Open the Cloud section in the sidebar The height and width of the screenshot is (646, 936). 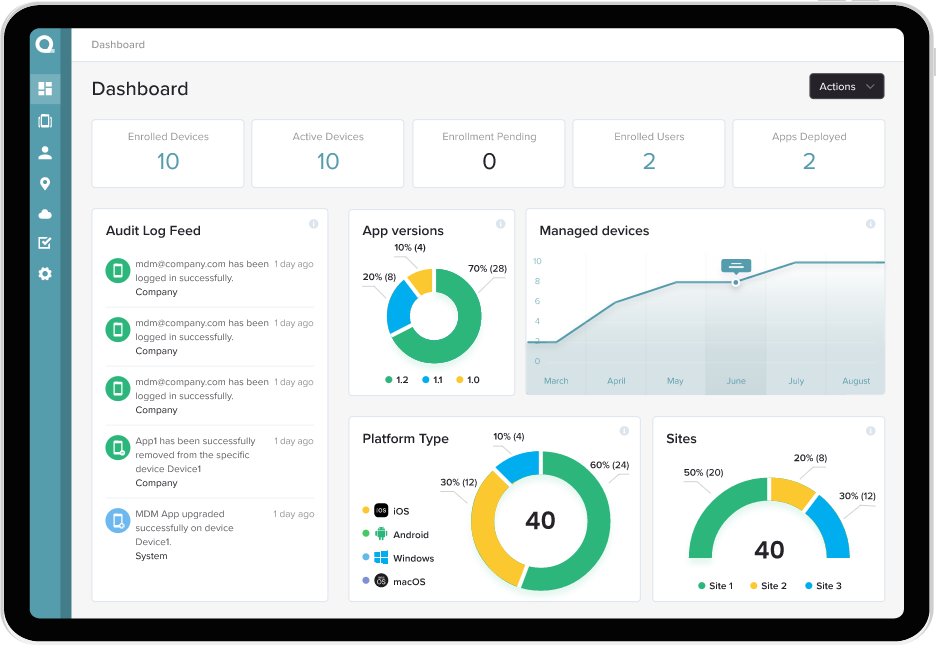click(x=45, y=213)
